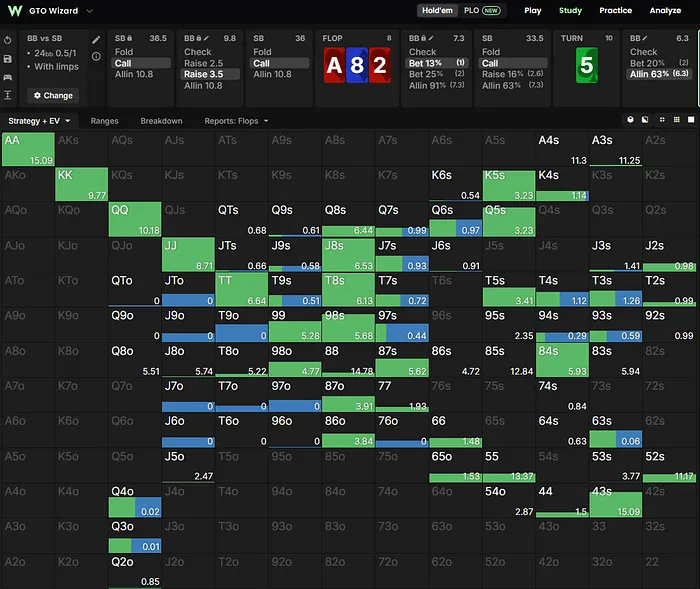Click the green KK matrix cell
The height and width of the screenshot is (589, 700).
pyautogui.click(x=81, y=184)
